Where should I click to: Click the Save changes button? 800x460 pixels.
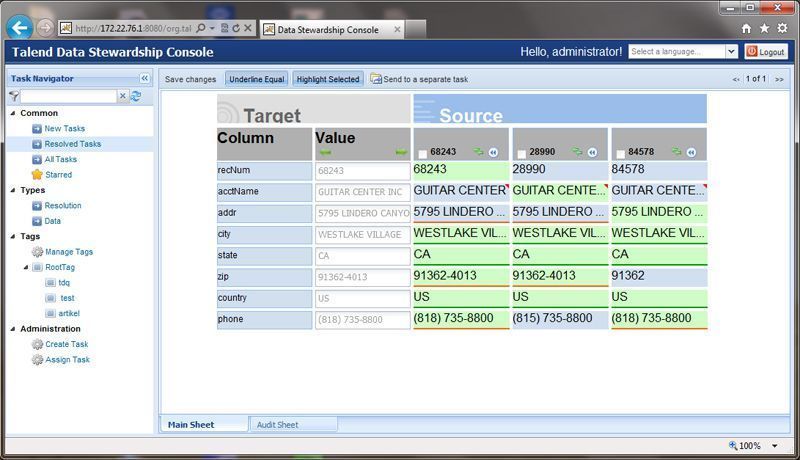[190, 79]
